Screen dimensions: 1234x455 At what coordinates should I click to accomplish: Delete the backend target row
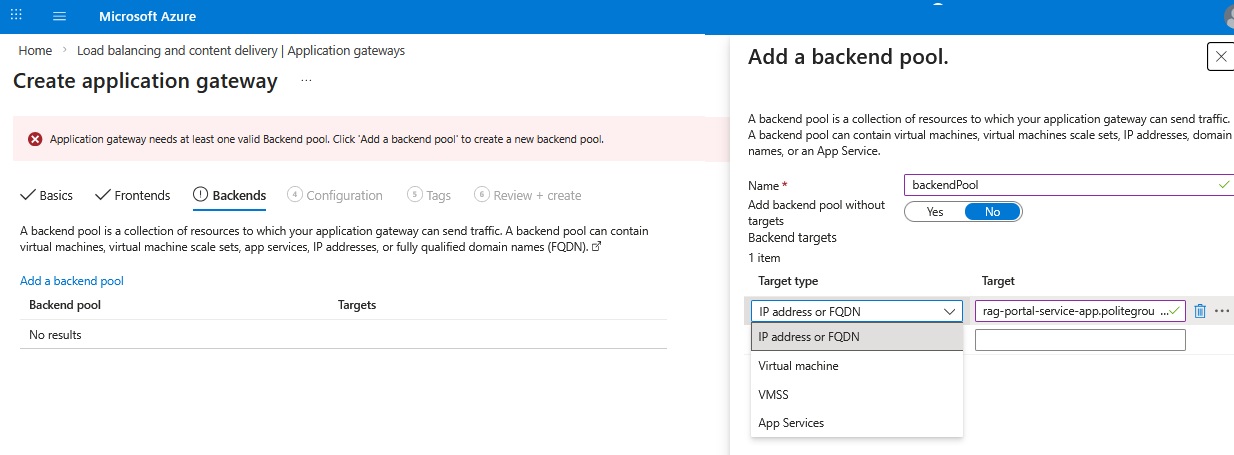coord(1200,311)
